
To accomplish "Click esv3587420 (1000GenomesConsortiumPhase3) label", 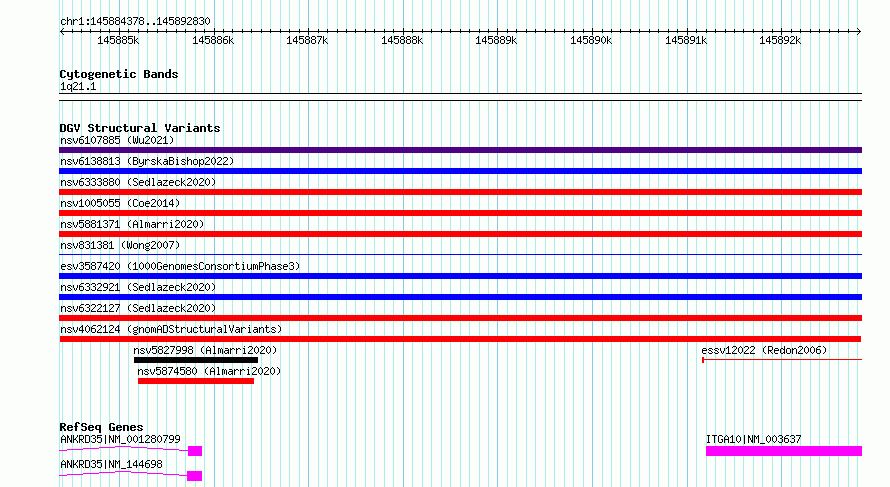I will (x=180, y=266).
